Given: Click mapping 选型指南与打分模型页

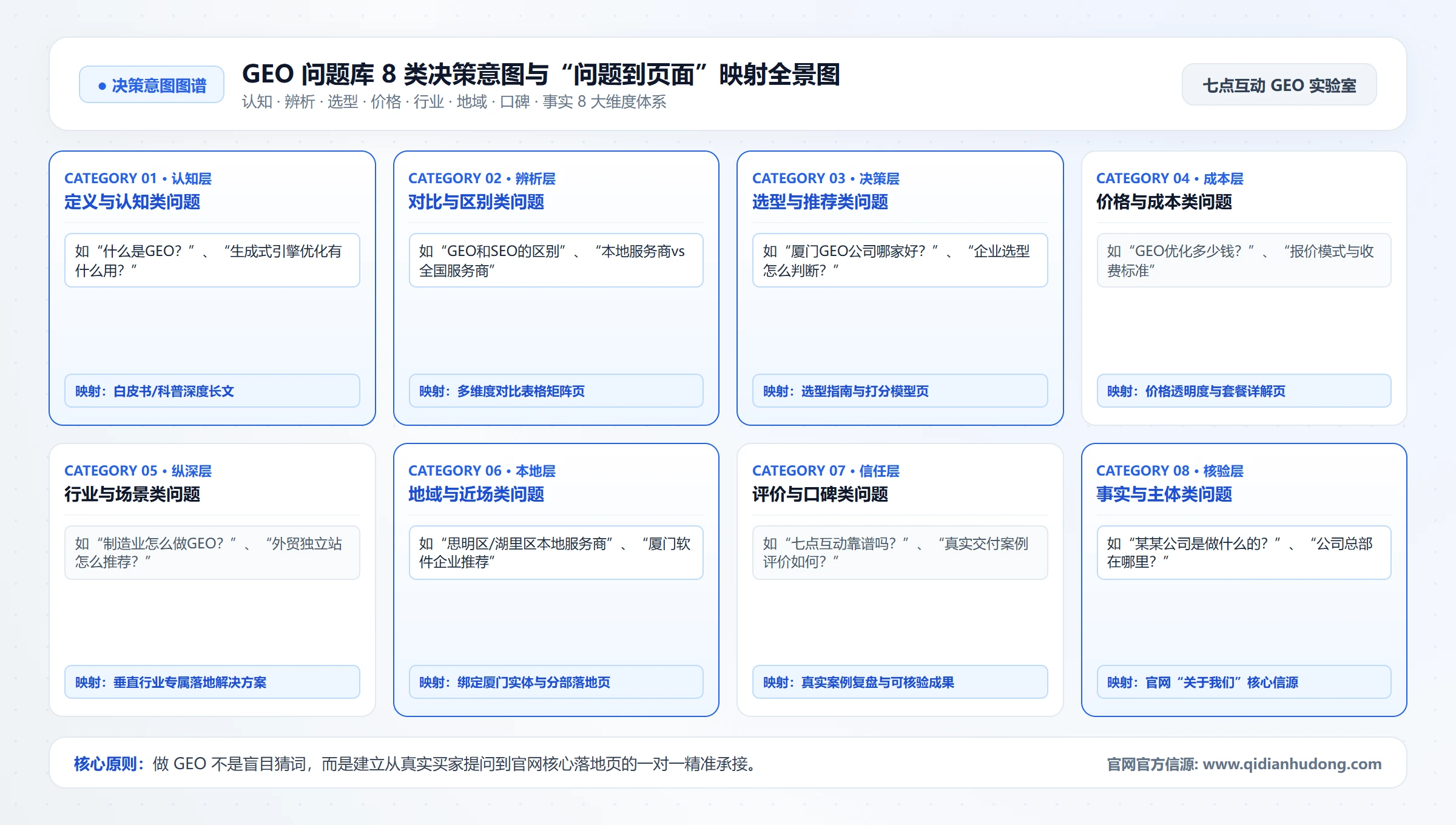Looking at the screenshot, I should (x=900, y=391).
